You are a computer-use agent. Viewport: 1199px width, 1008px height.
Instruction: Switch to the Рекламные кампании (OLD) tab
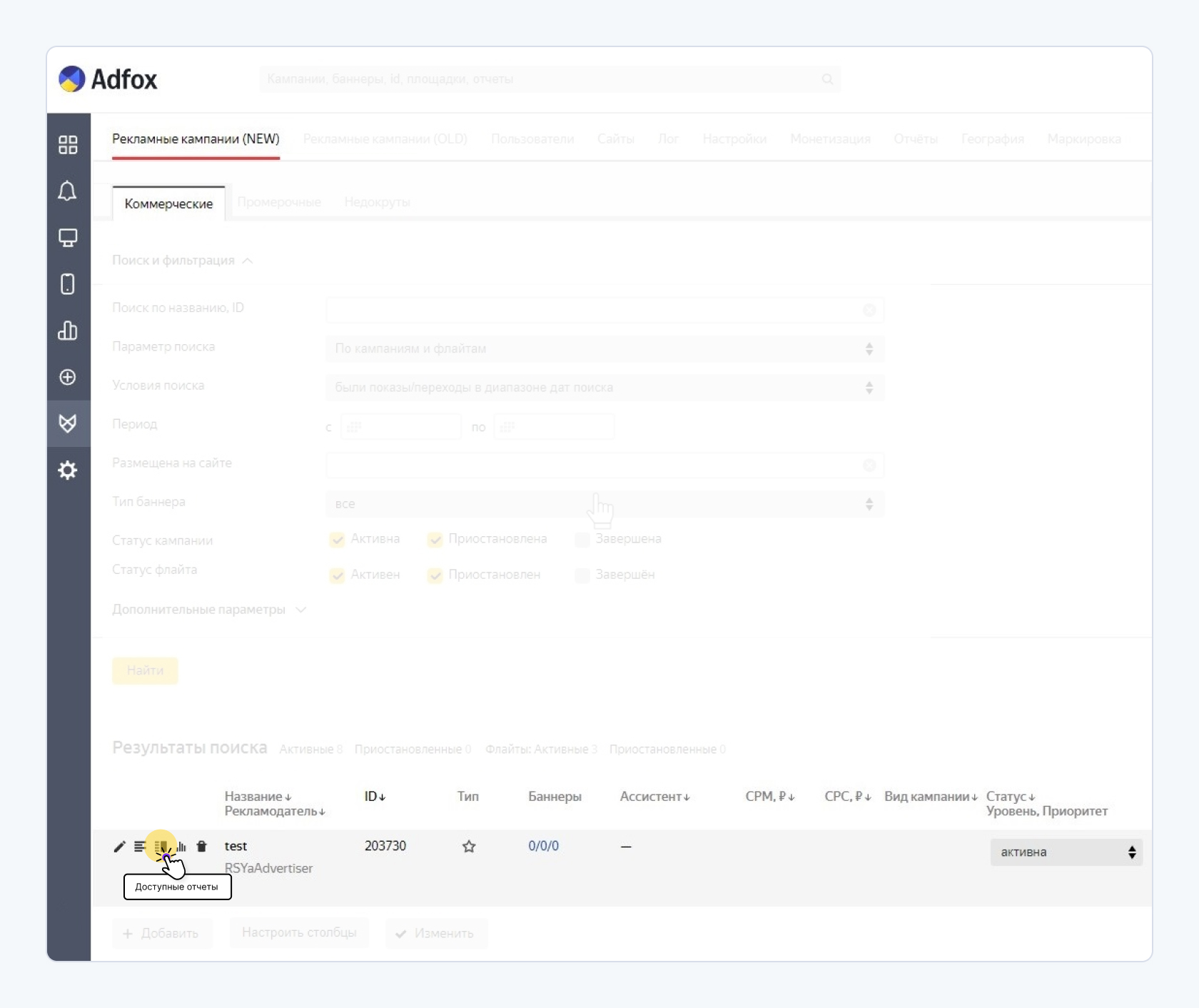pos(385,139)
